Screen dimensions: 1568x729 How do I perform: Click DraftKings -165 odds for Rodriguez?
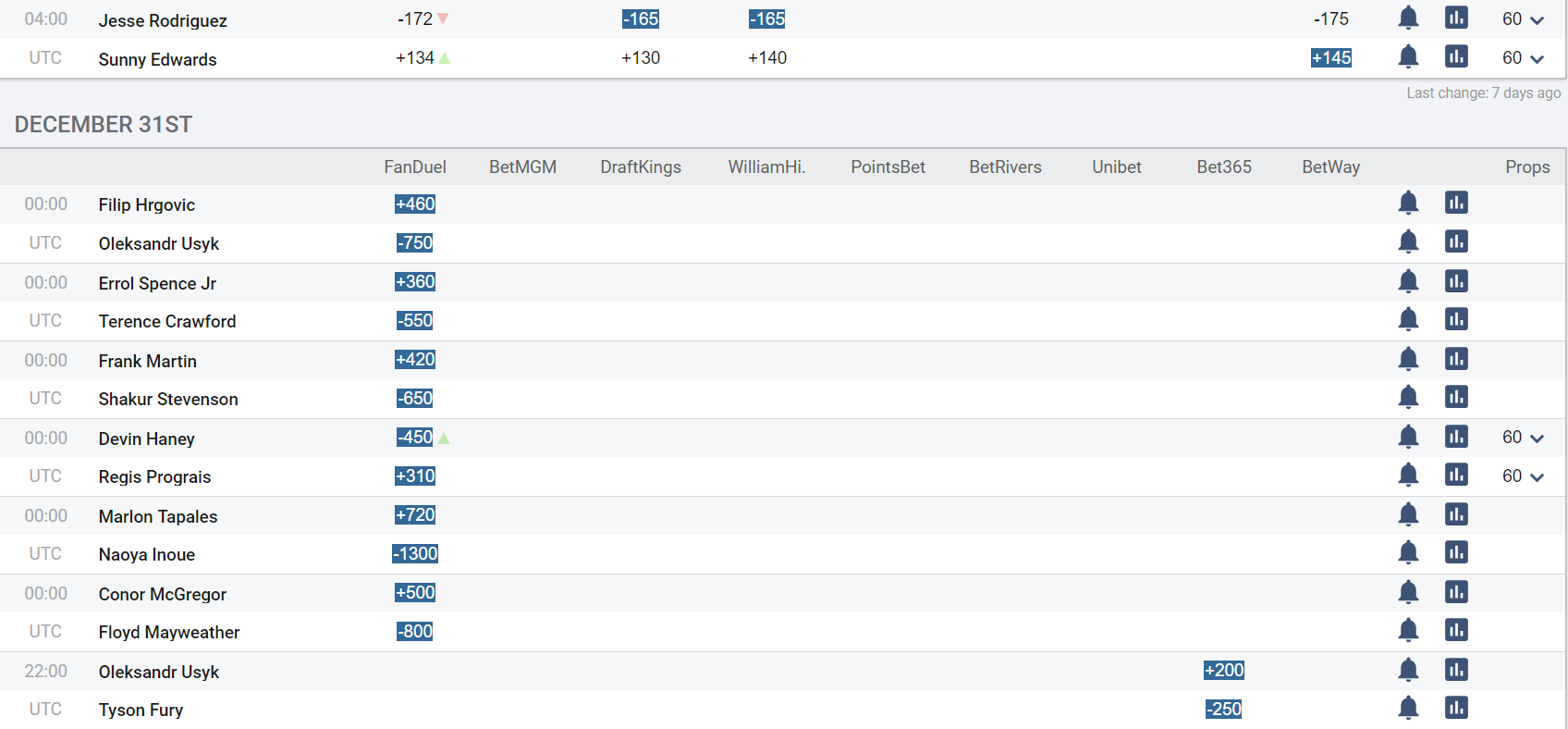pos(641,19)
